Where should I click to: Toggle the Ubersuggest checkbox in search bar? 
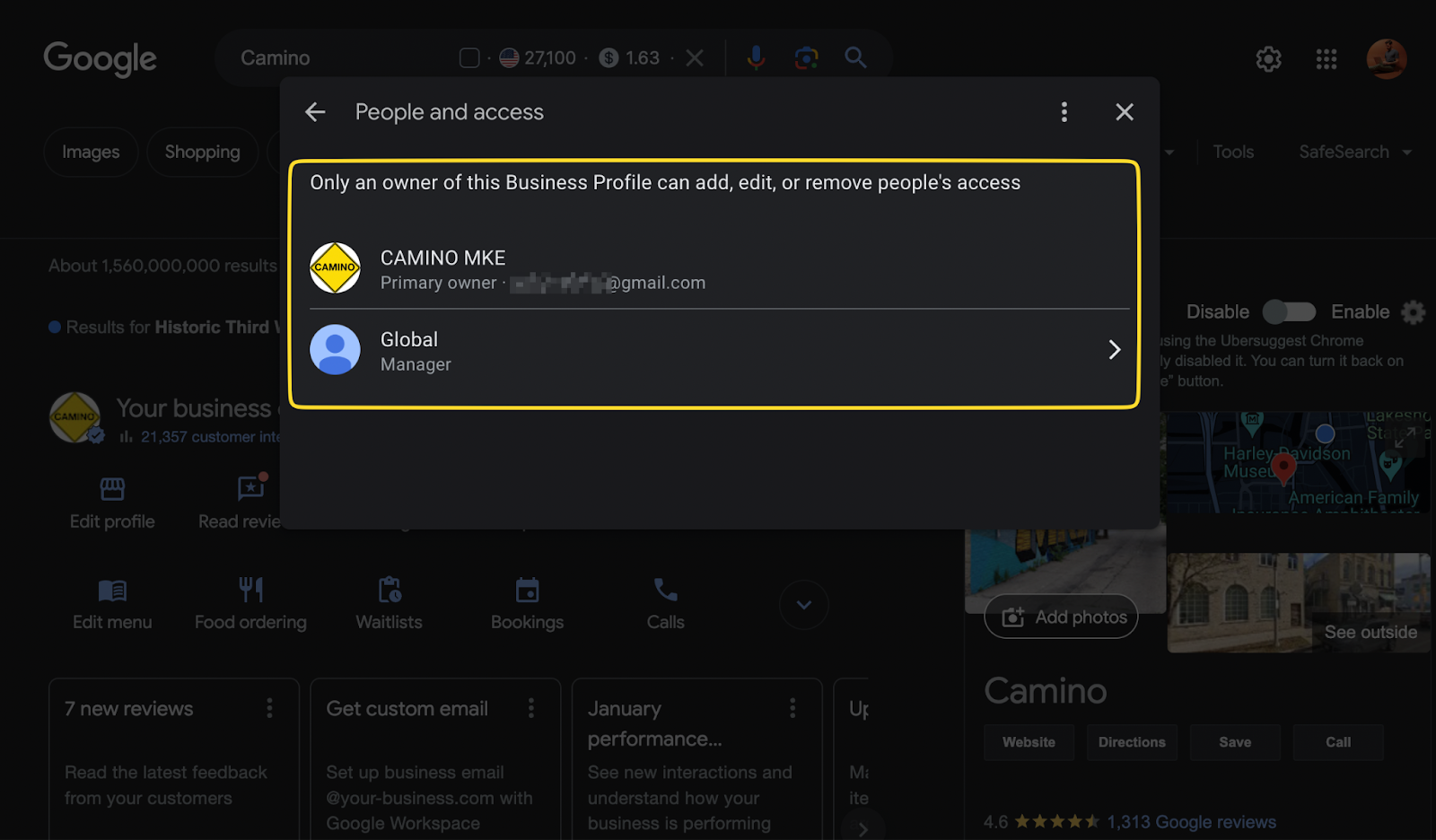[x=469, y=58]
